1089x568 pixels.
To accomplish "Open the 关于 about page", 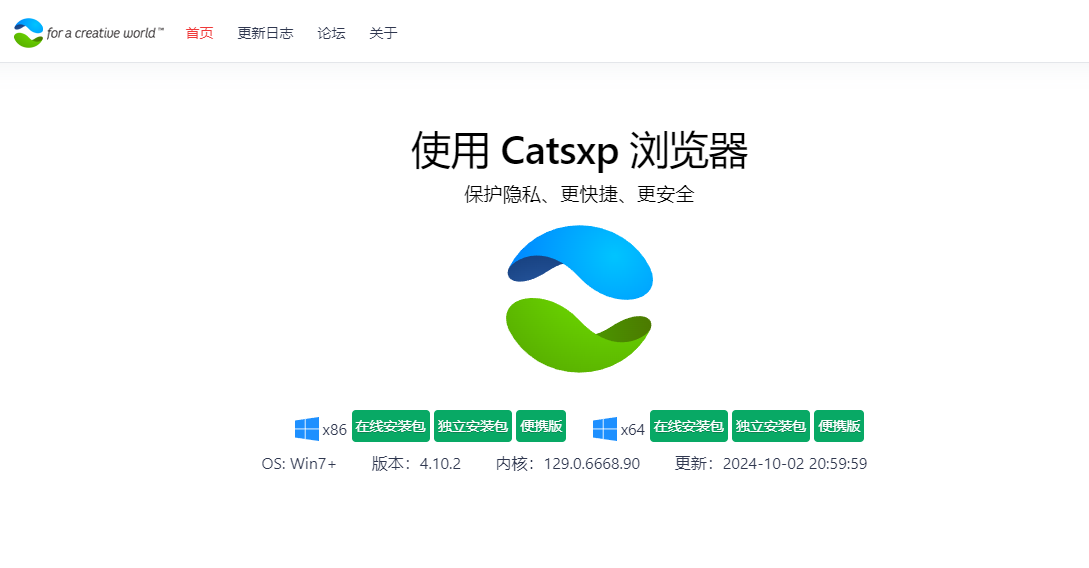I will coord(383,33).
